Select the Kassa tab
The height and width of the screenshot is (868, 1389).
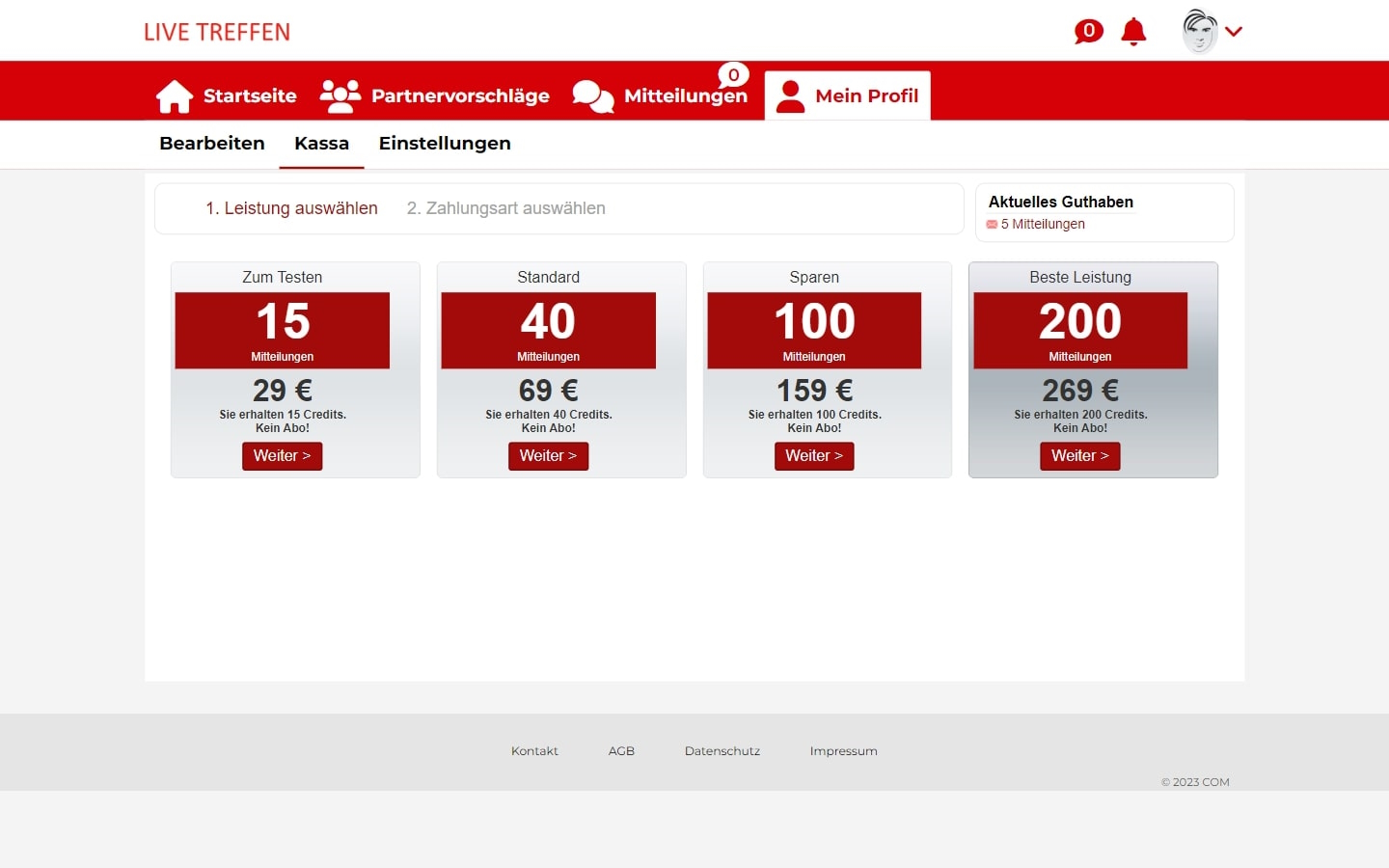(x=321, y=143)
